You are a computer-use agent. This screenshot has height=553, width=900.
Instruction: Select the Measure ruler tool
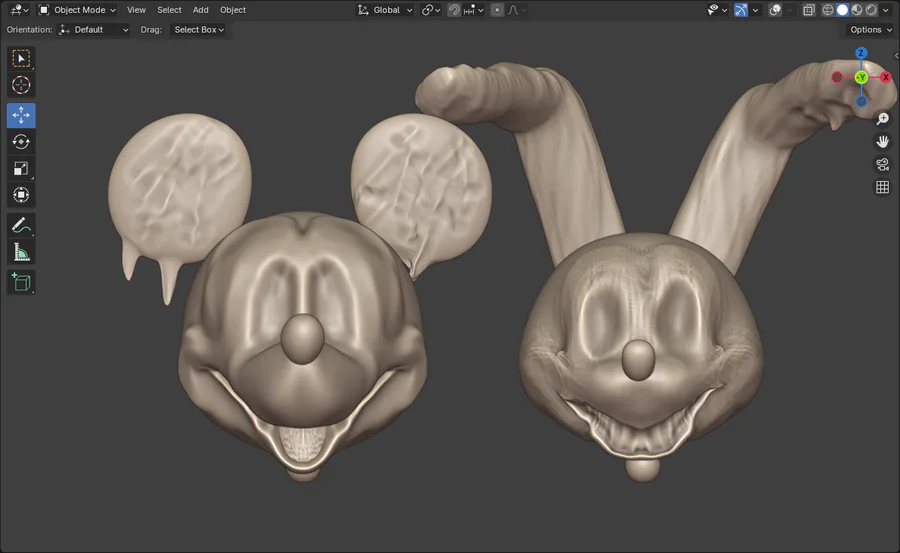click(21, 252)
